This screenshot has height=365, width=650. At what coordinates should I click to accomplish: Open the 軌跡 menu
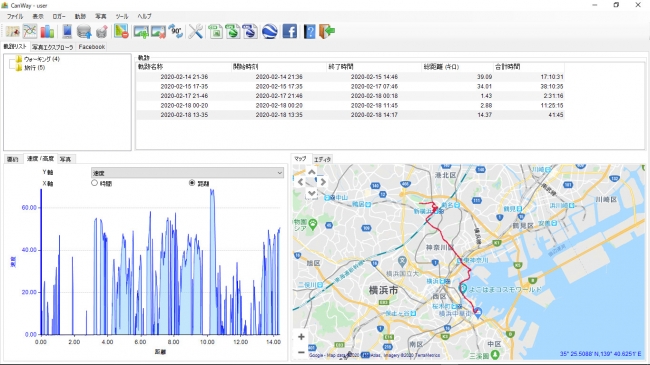pos(80,16)
